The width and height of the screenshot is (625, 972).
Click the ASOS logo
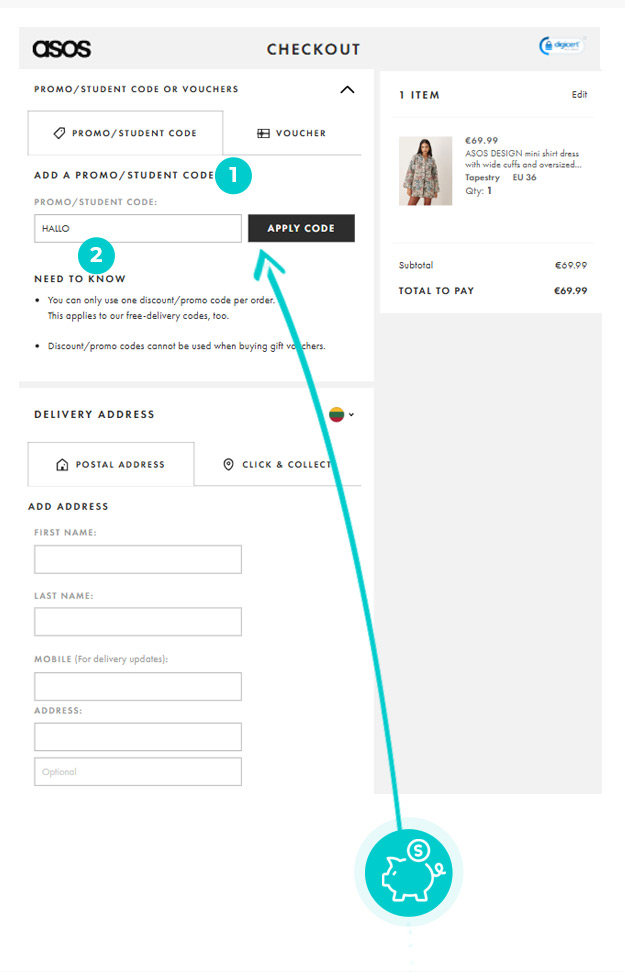coord(61,48)
